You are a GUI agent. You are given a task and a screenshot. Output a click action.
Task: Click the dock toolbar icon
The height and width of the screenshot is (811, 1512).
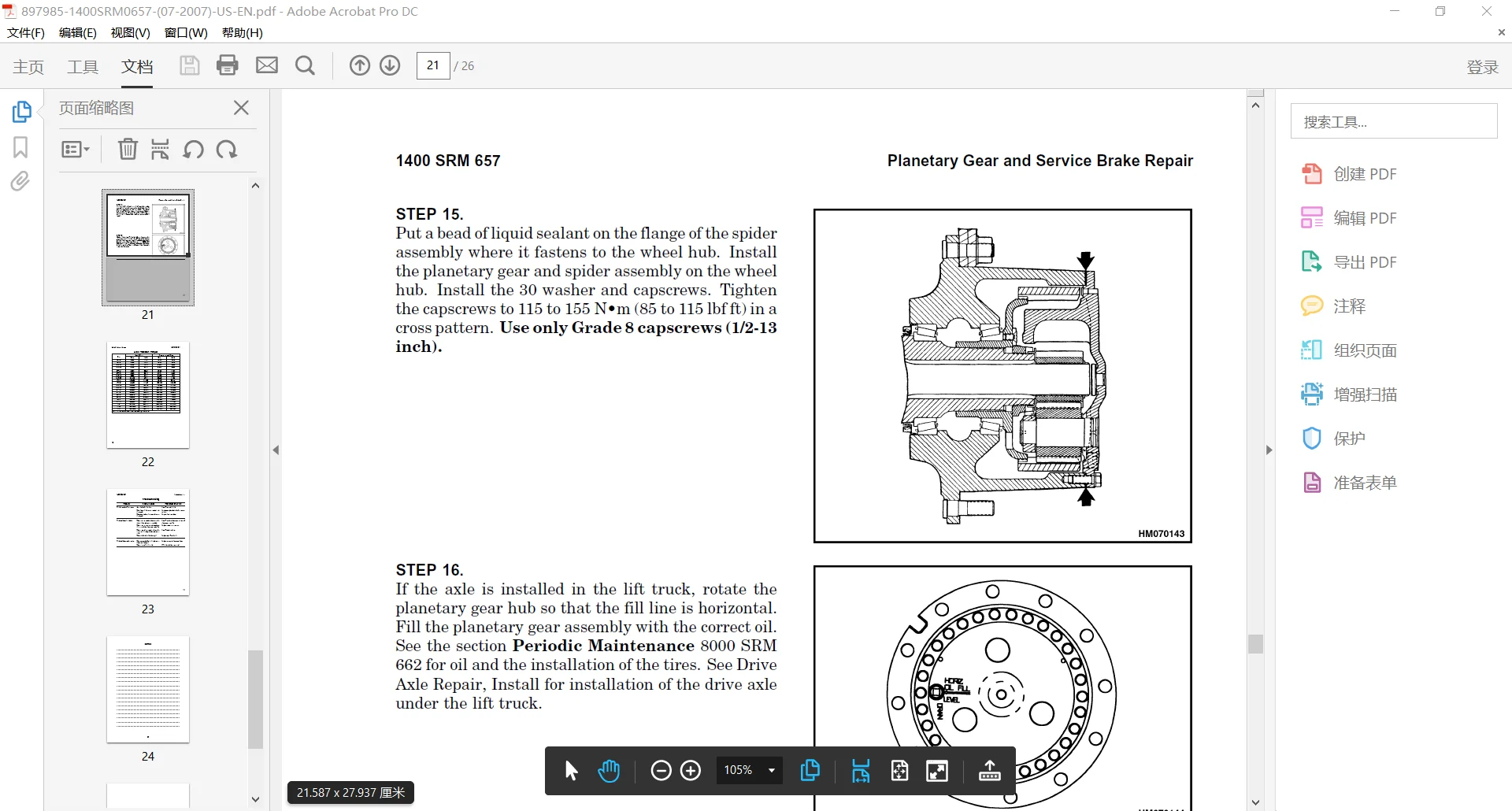(x=990, y=771)
